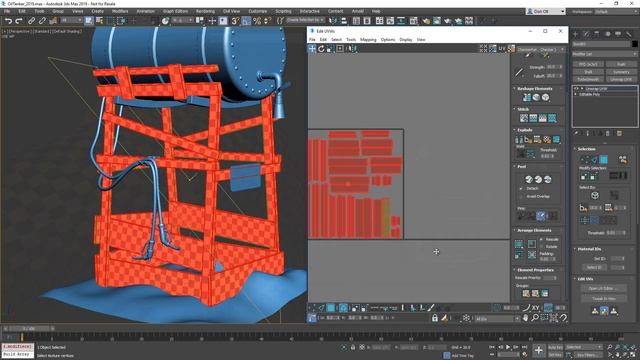
Task: Click the Tweak In View button
Action: point(604,298)
